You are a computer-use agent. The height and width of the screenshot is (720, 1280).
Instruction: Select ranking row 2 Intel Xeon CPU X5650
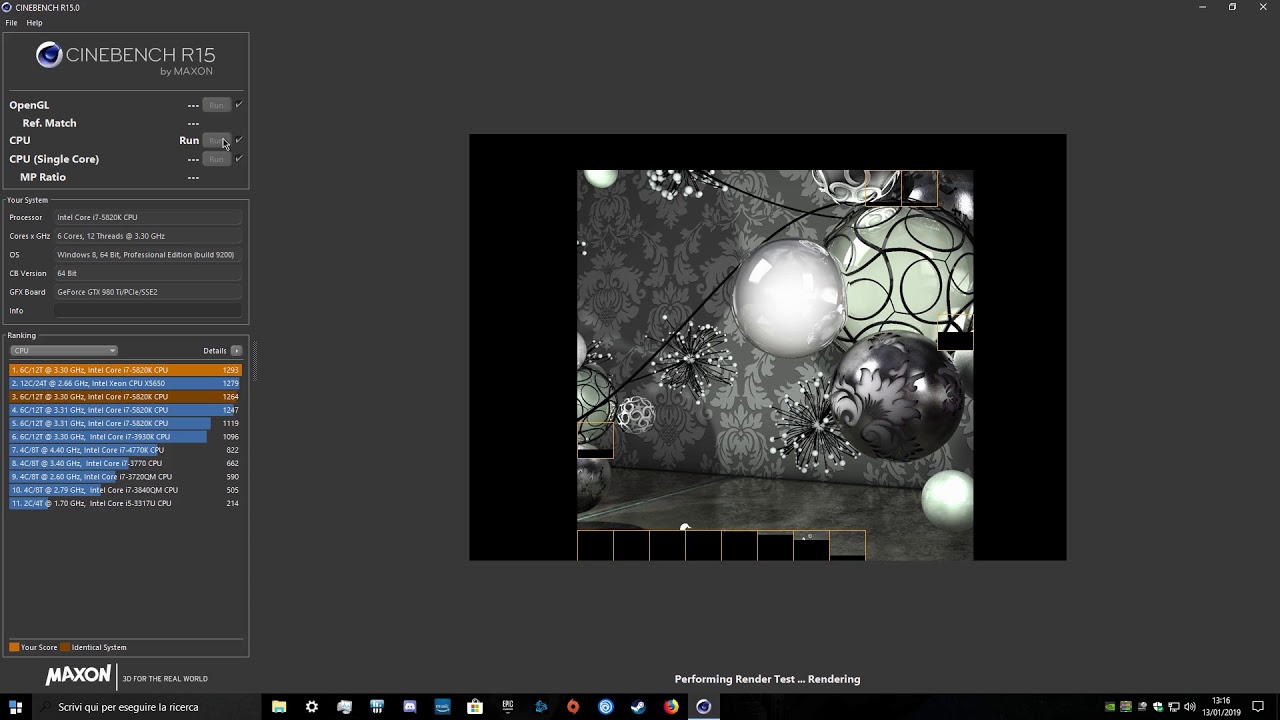pos(125,383)
